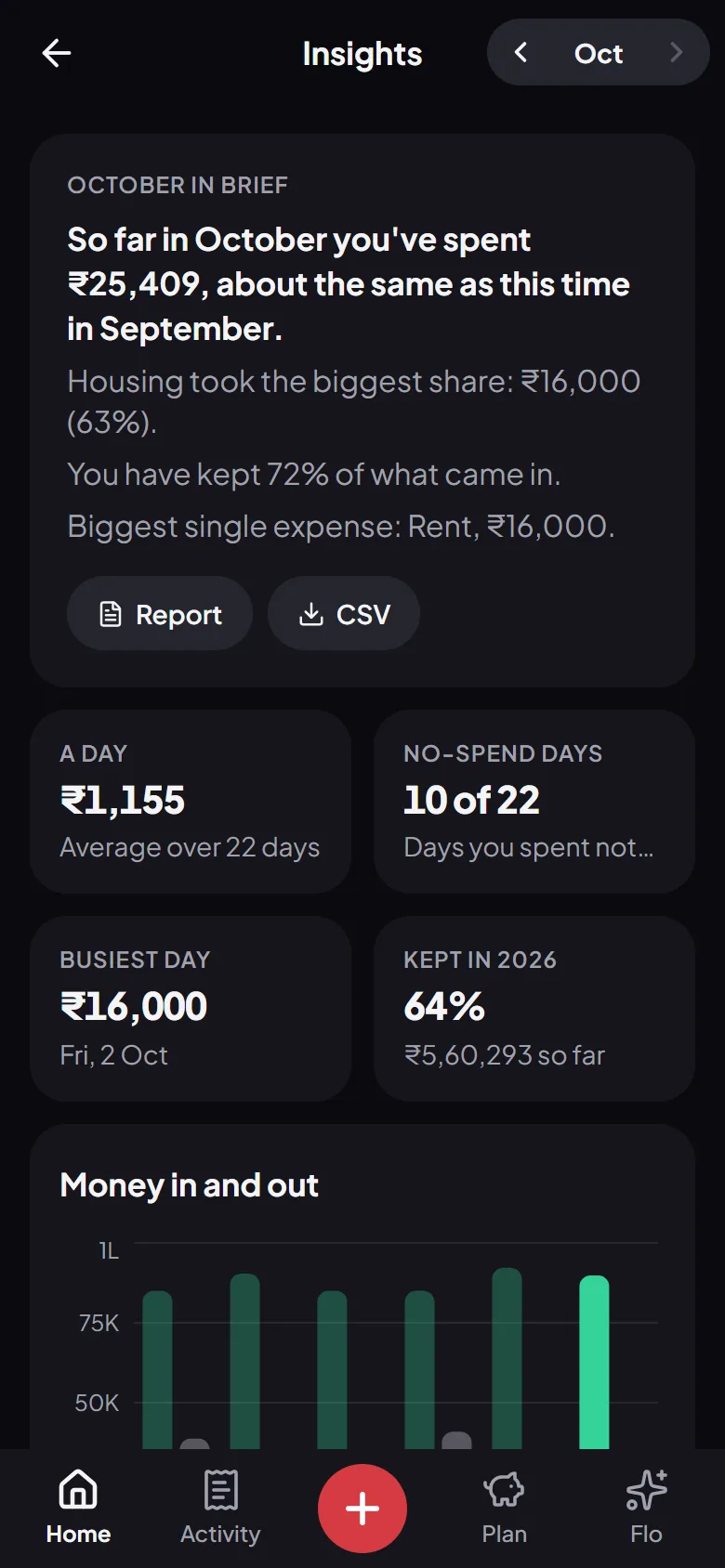
Task: Click the Report document icon
Action: (x=111, y=614)
